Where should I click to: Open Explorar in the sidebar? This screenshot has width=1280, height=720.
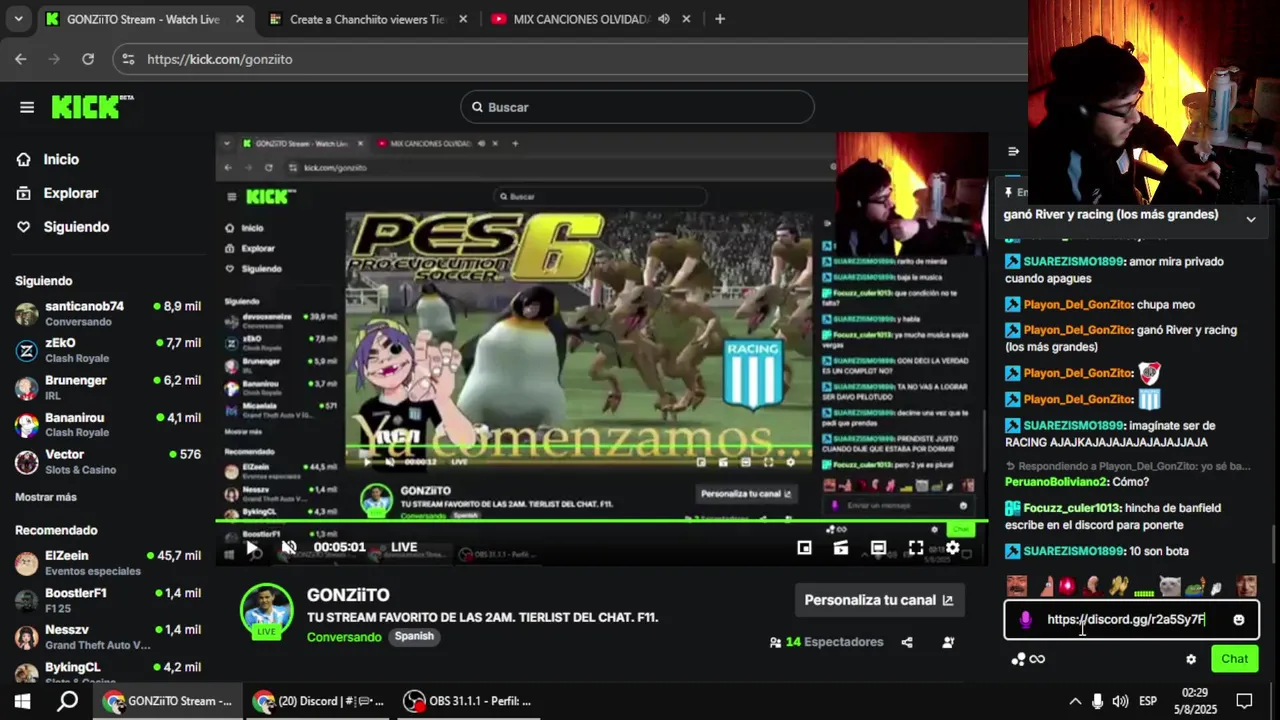[x=71, y=193]
